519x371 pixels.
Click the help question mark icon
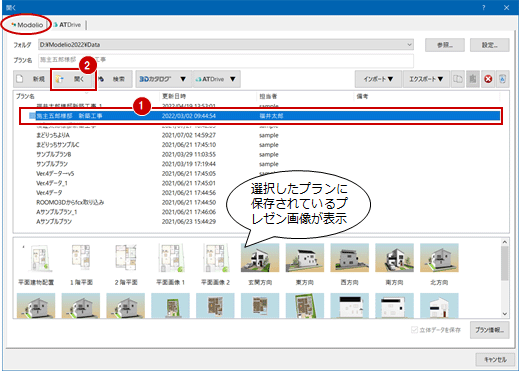[484, 7]
